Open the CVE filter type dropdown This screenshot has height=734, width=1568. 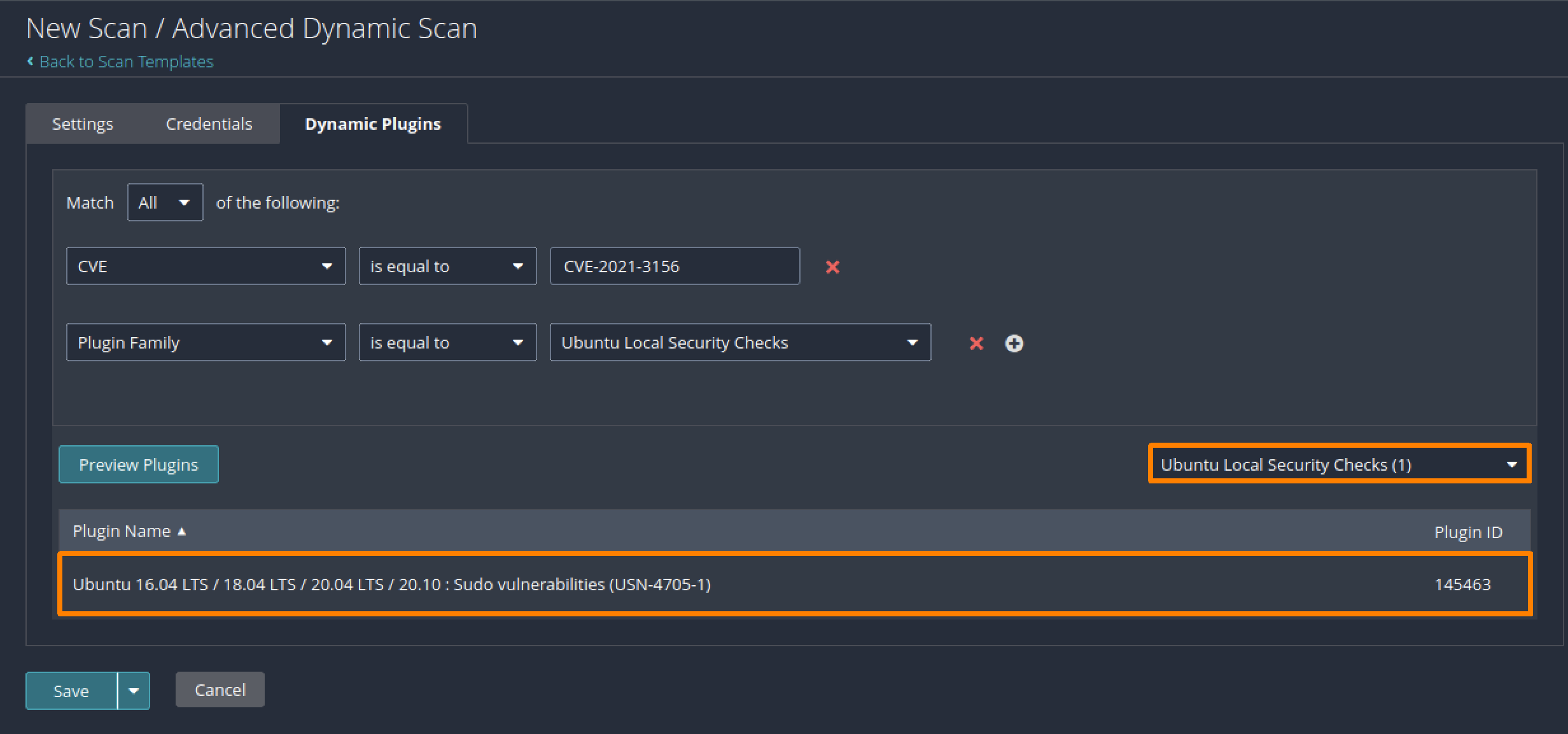pyautogui.click(x=206, y=267)
